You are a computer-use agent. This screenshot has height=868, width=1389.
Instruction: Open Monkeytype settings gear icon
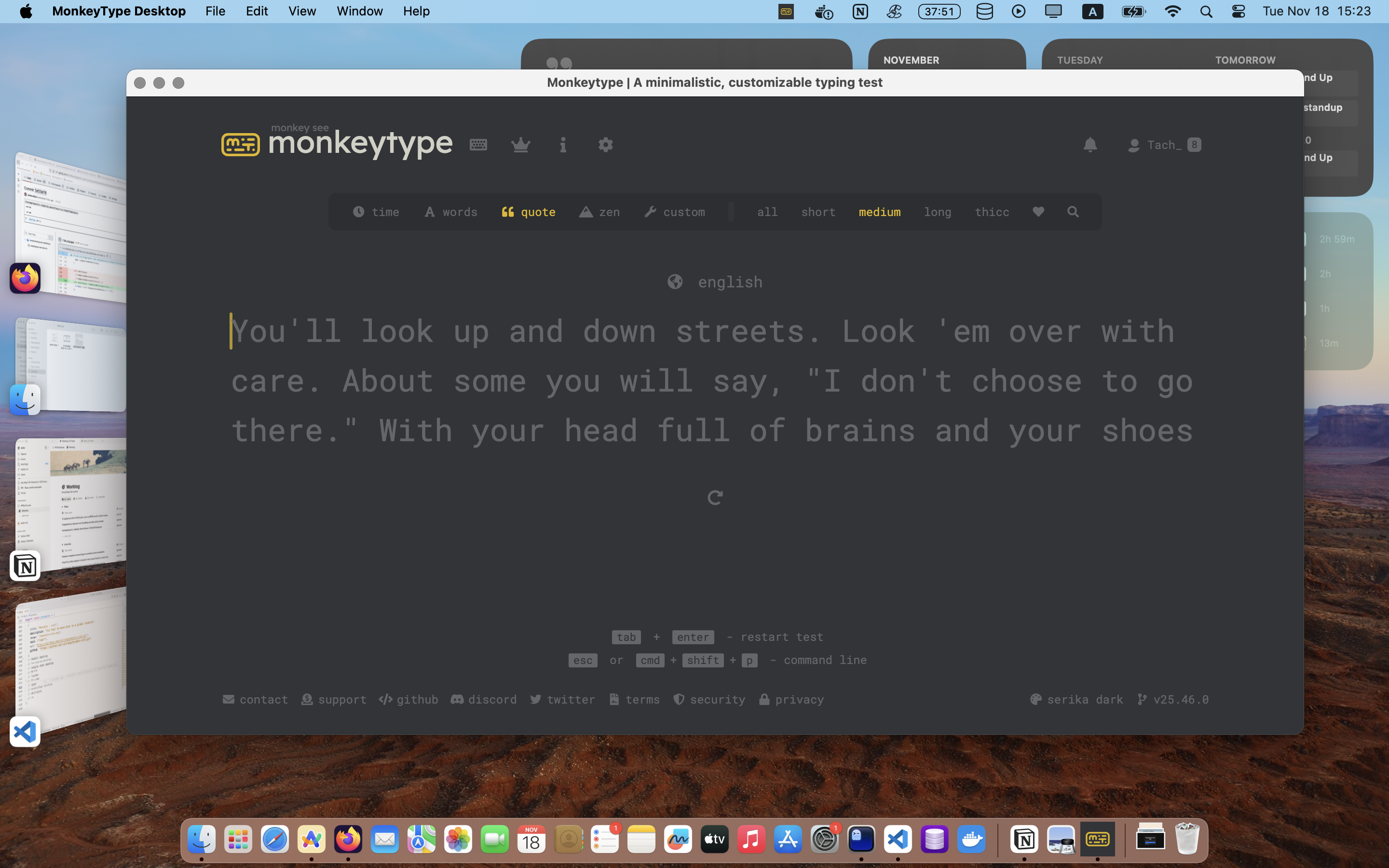pos(606,145)
